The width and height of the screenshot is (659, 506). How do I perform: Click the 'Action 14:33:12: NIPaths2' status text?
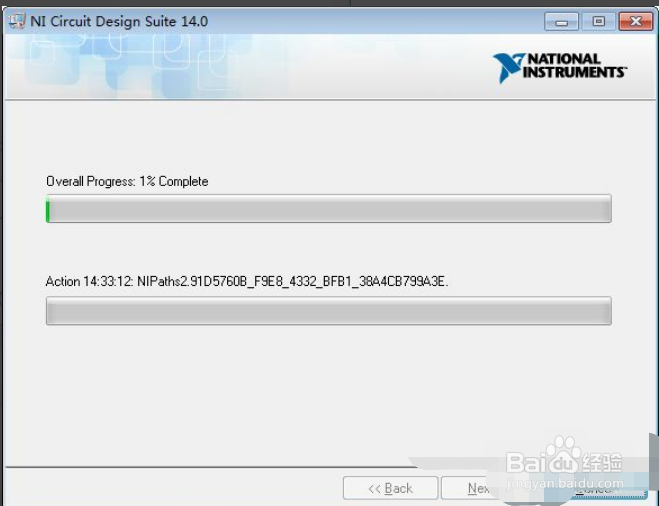[x=247, y=281]
